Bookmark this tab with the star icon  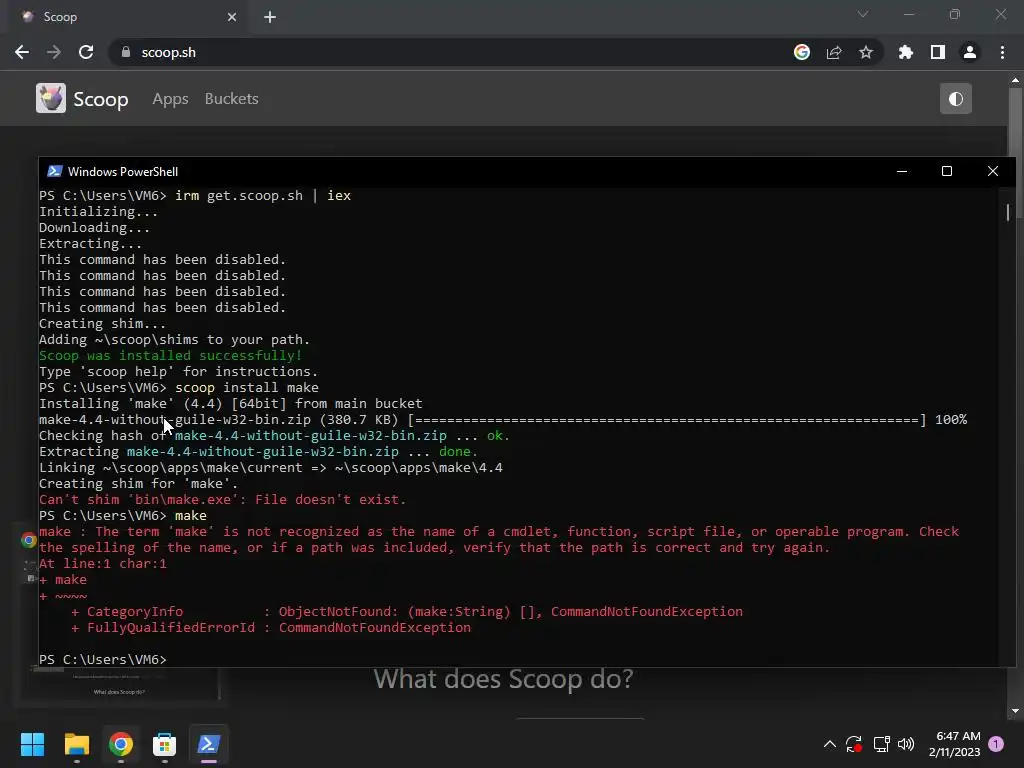tap(866, 52)
